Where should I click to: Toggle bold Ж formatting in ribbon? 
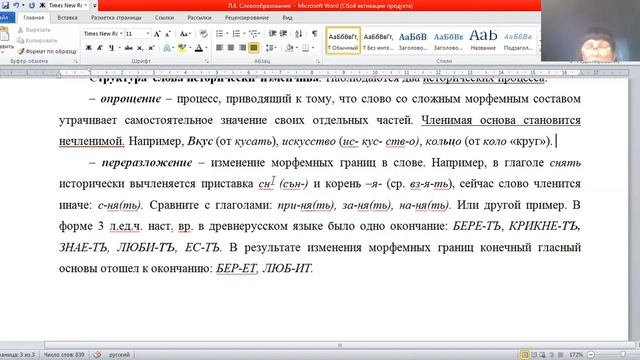pyautogui.click(x=89, y=48)
